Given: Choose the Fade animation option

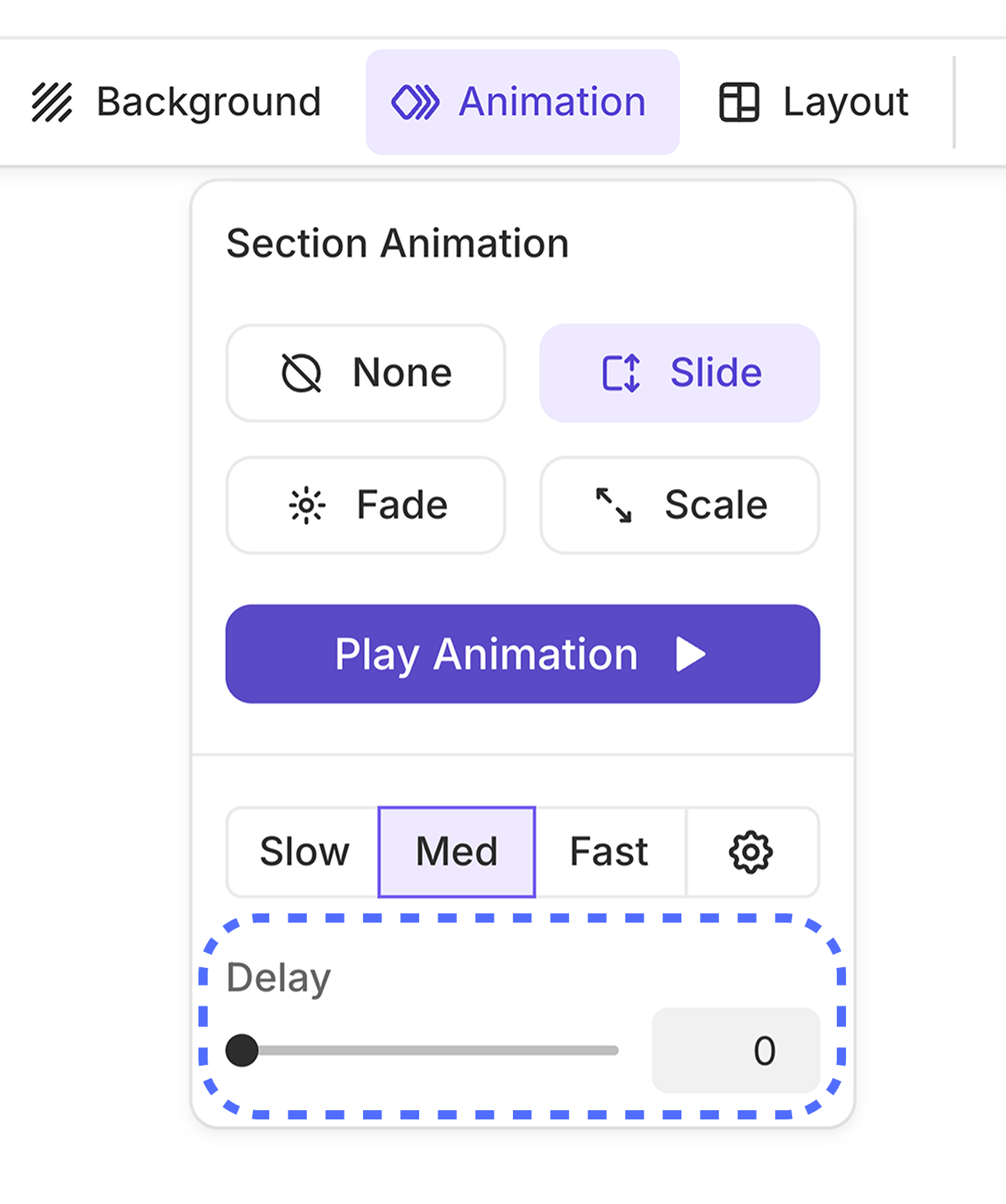Looking at the screenshot, I should point(366,506).
